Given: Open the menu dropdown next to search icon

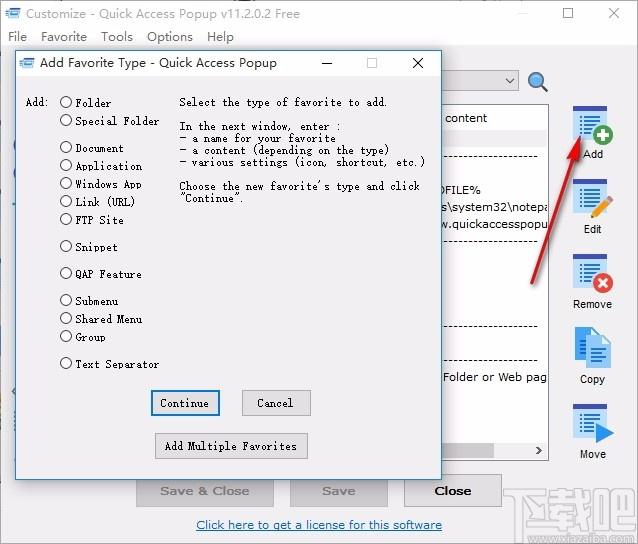Looking at the screenshot, I should pos(510,81).
